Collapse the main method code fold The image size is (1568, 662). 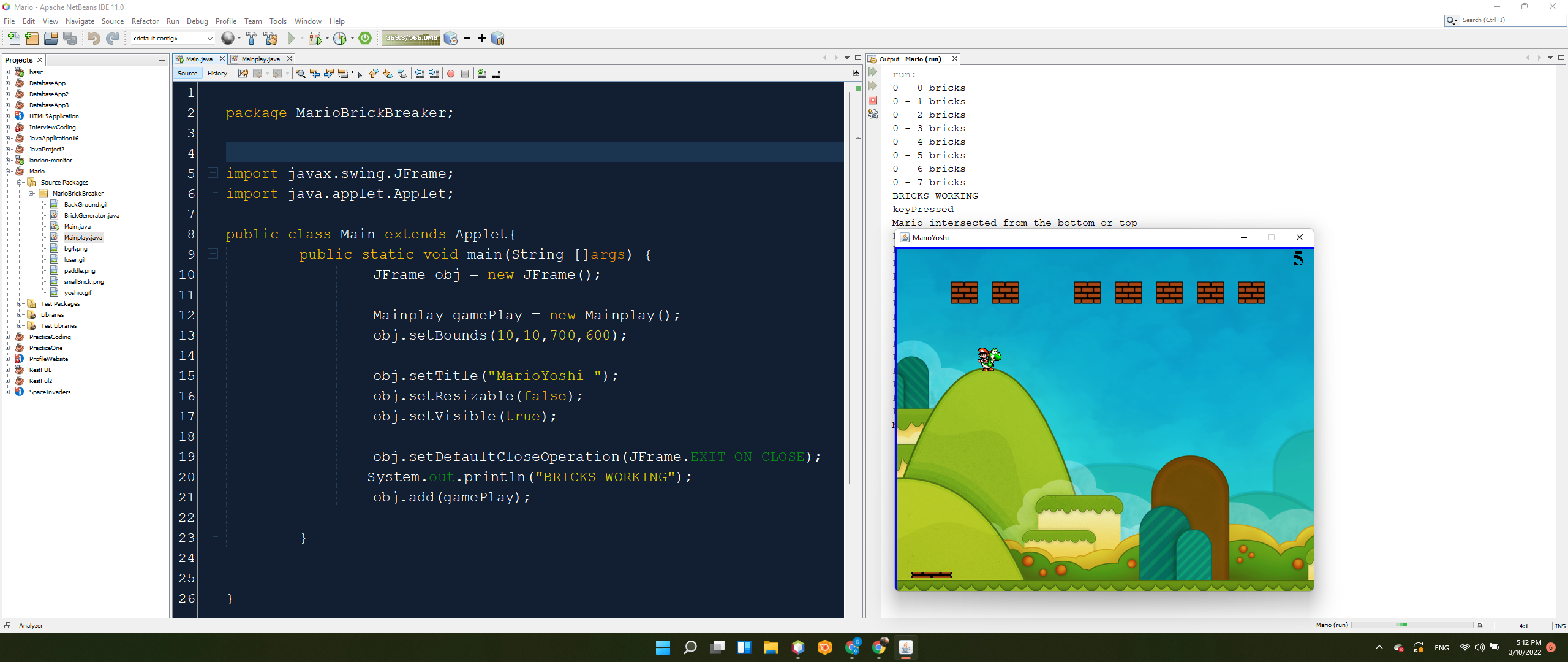[x=213, y=253]
